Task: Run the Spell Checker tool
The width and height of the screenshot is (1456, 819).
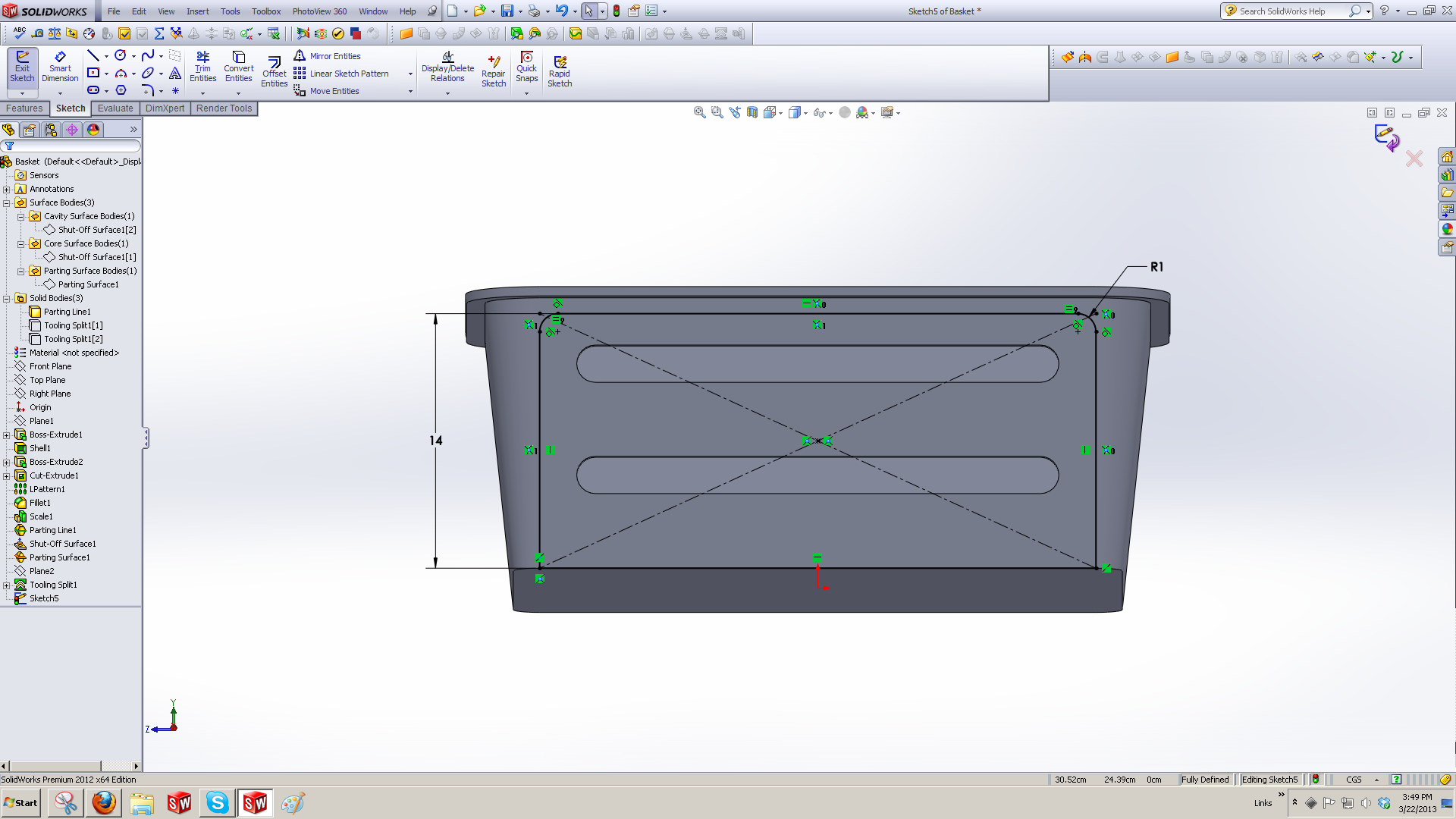Action: coord(19,33)
